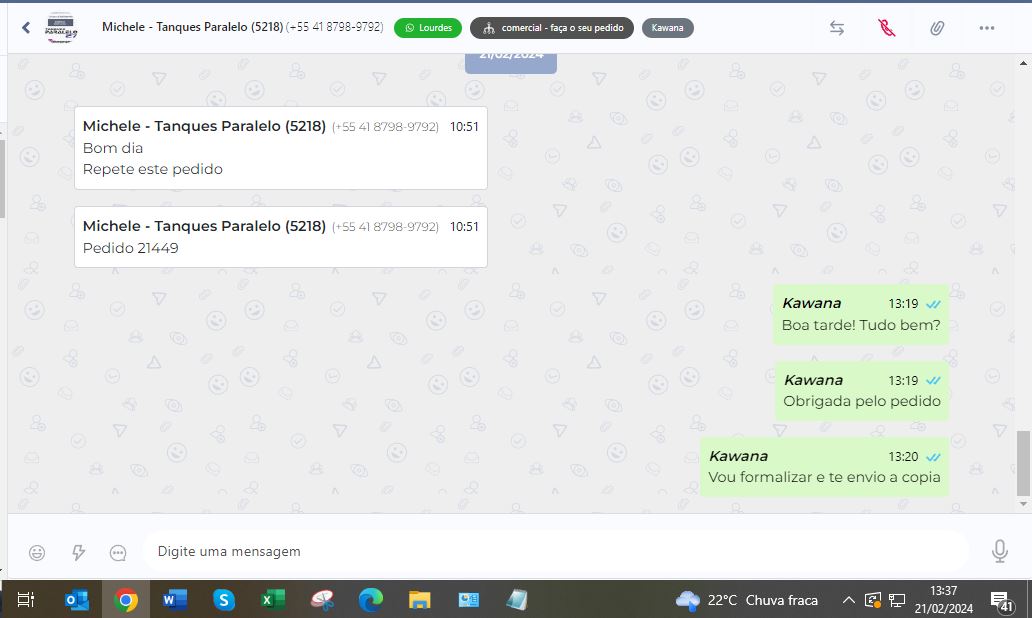1032x618 pixels.
Task: Attach a file using the paperclip icon
Action: pos(937,28)
